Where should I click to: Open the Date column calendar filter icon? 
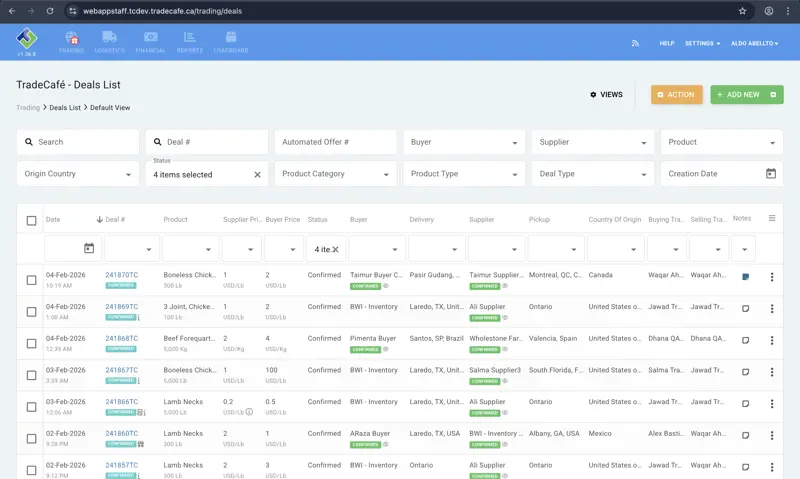click(x=89, y=248)
